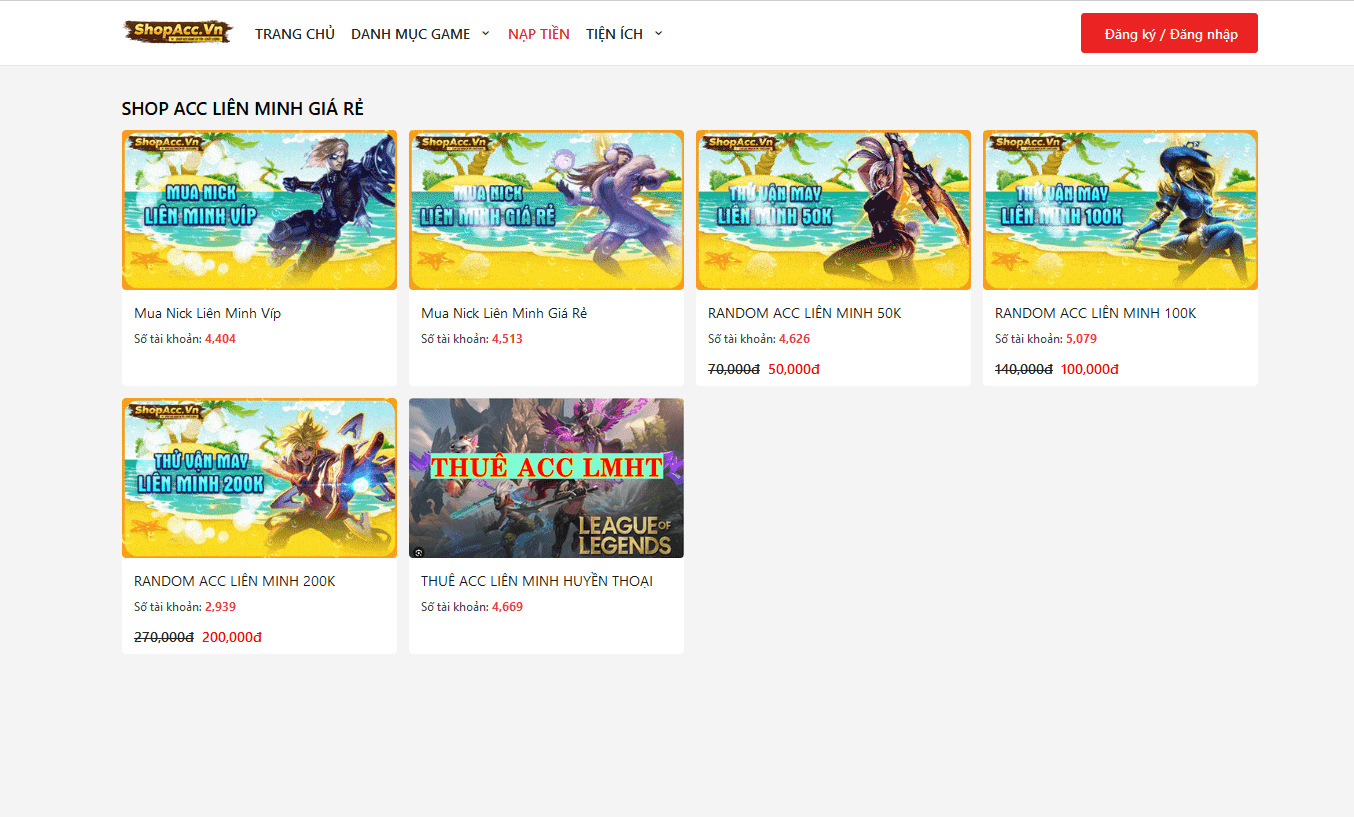This screenshot has height=817, width=1354.
Task: Click the account count 4,669
Action: [x=507, y=607]
